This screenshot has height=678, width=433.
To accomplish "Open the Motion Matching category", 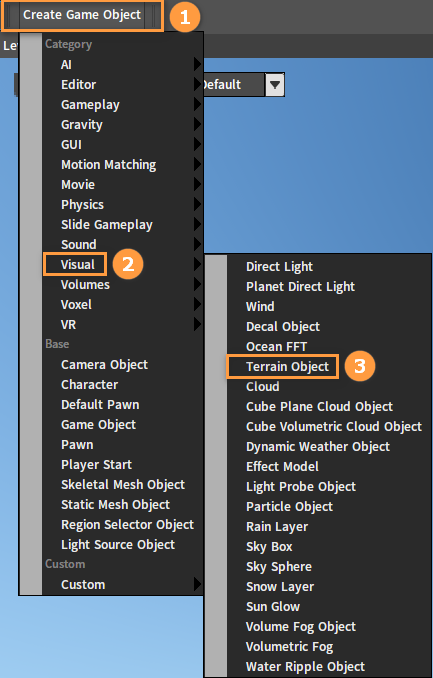I will point(109,165).
